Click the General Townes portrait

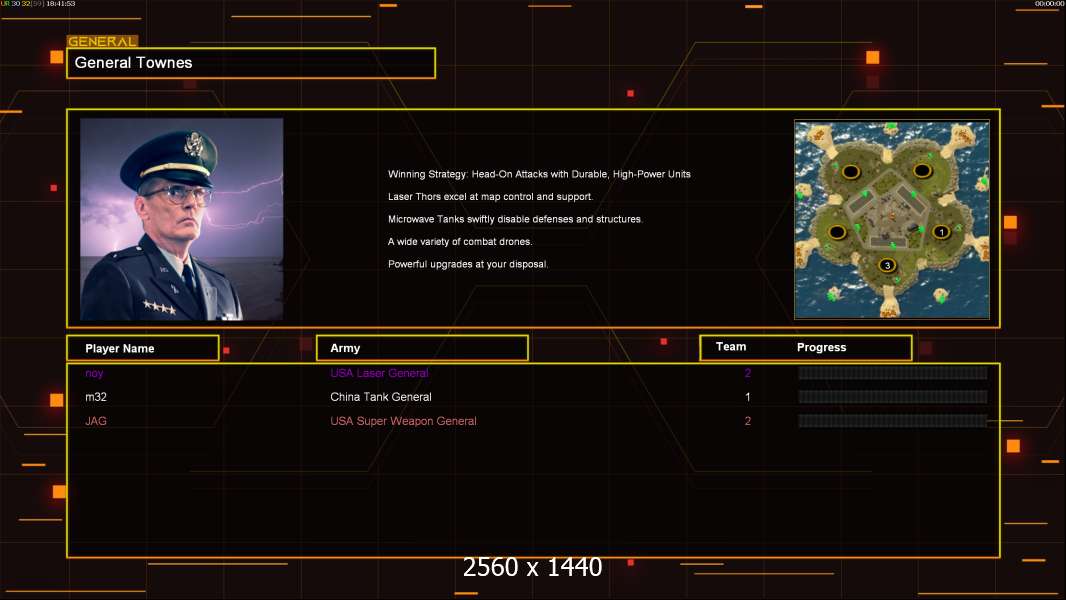click(182, 219)
